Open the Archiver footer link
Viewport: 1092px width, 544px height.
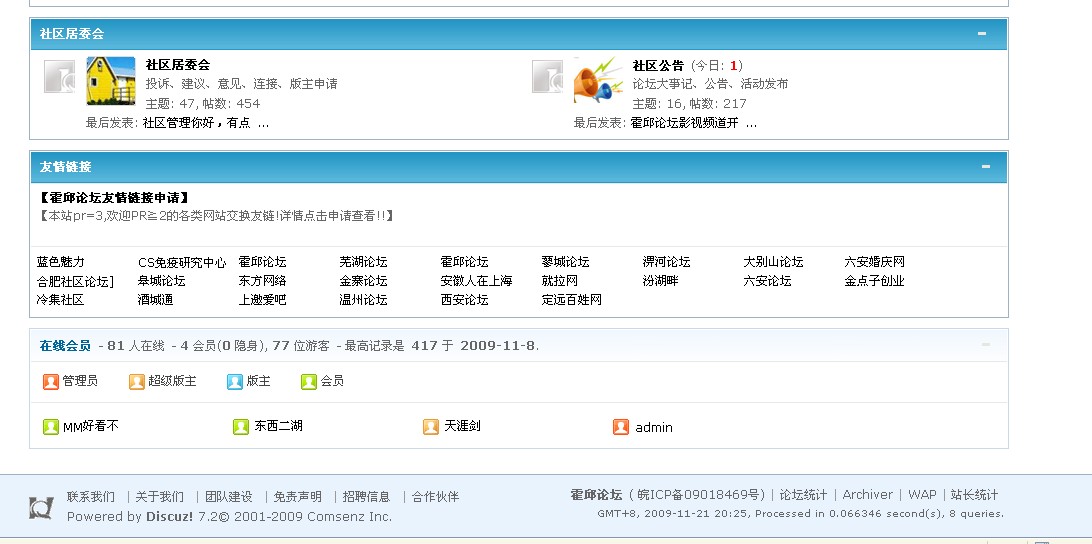click(867, 495)
